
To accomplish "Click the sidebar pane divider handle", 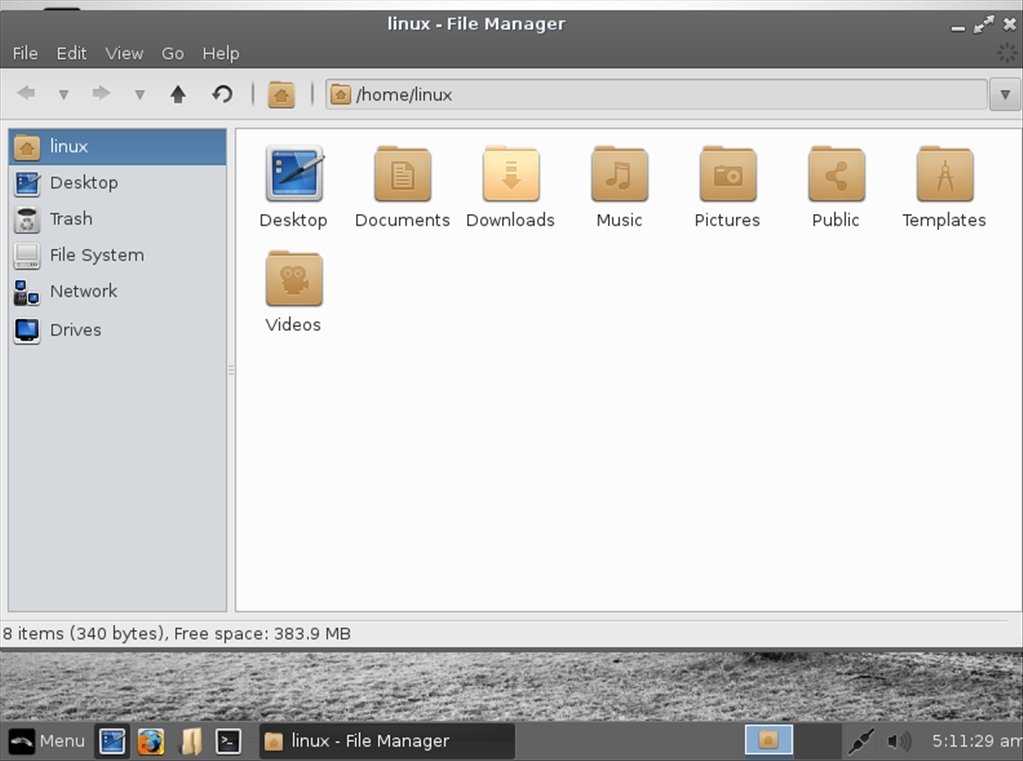I will 231,370.
